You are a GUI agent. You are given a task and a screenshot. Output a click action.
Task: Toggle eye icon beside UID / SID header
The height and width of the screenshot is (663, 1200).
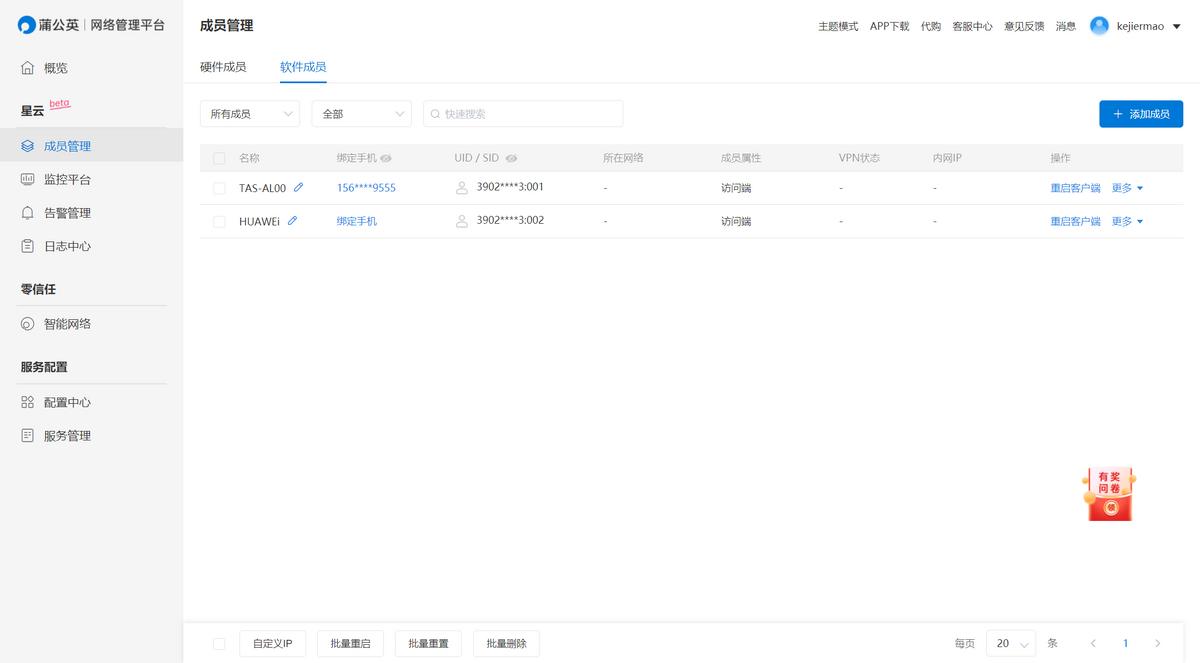[511, 158]
